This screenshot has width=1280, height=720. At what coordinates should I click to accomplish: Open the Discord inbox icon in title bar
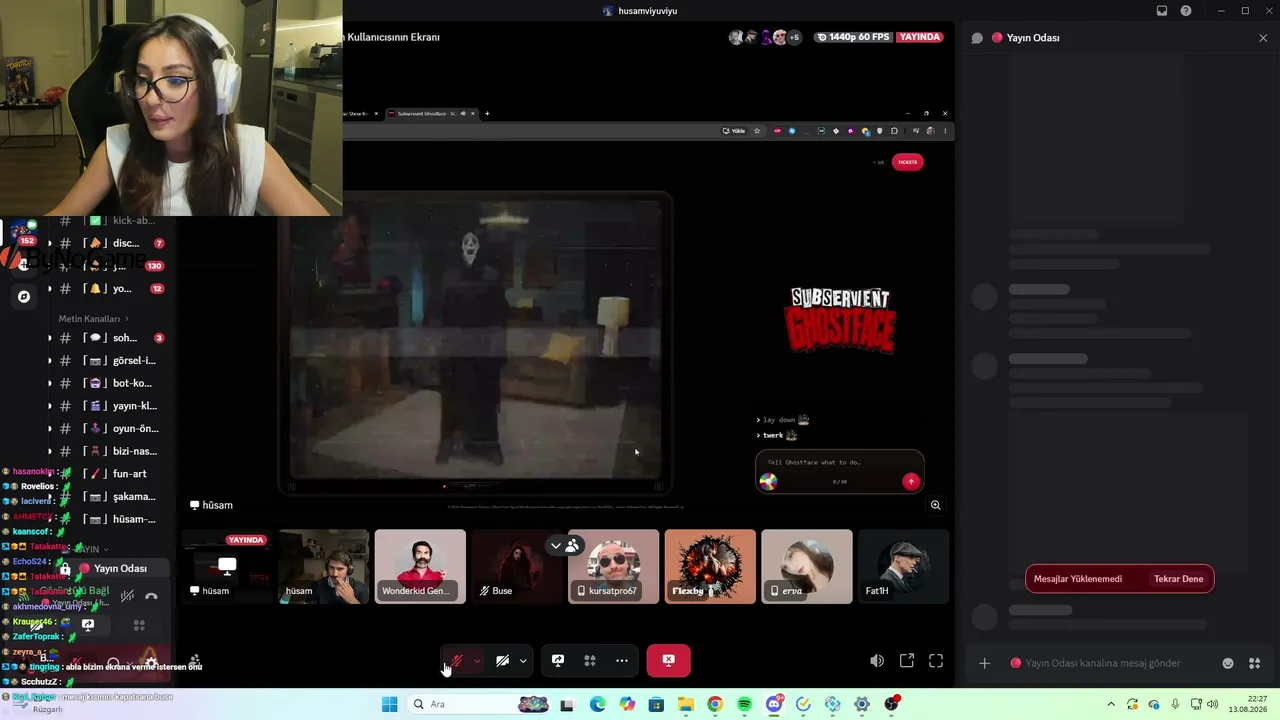(x=1162, y=11)
